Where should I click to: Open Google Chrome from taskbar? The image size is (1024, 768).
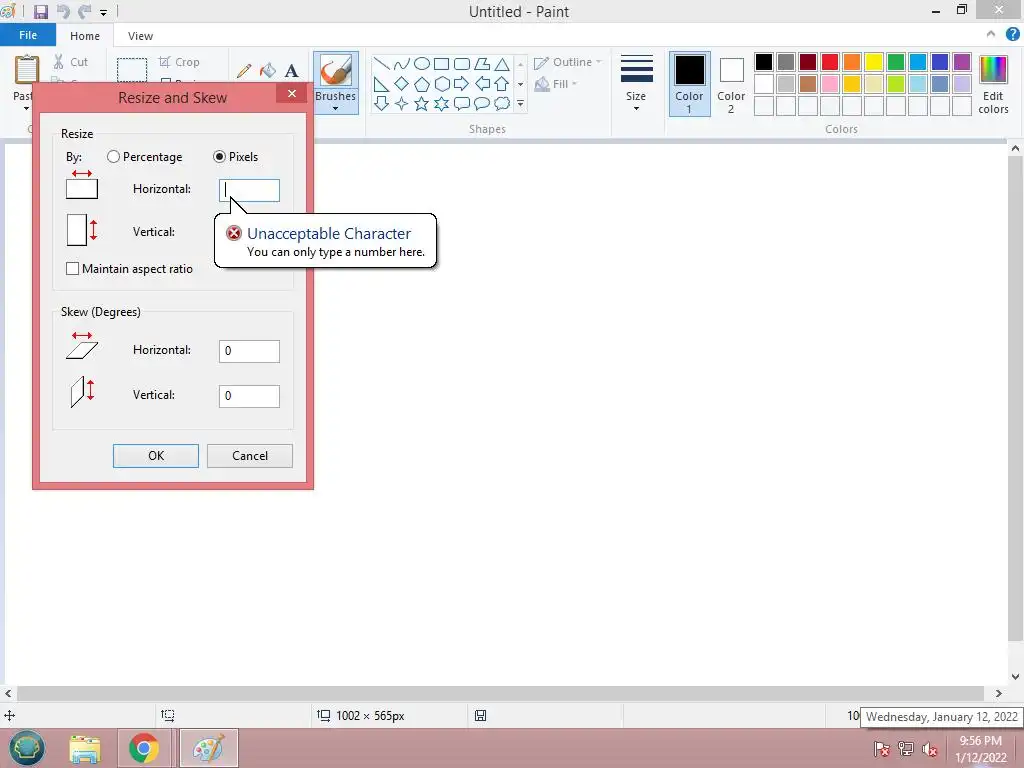144,748
